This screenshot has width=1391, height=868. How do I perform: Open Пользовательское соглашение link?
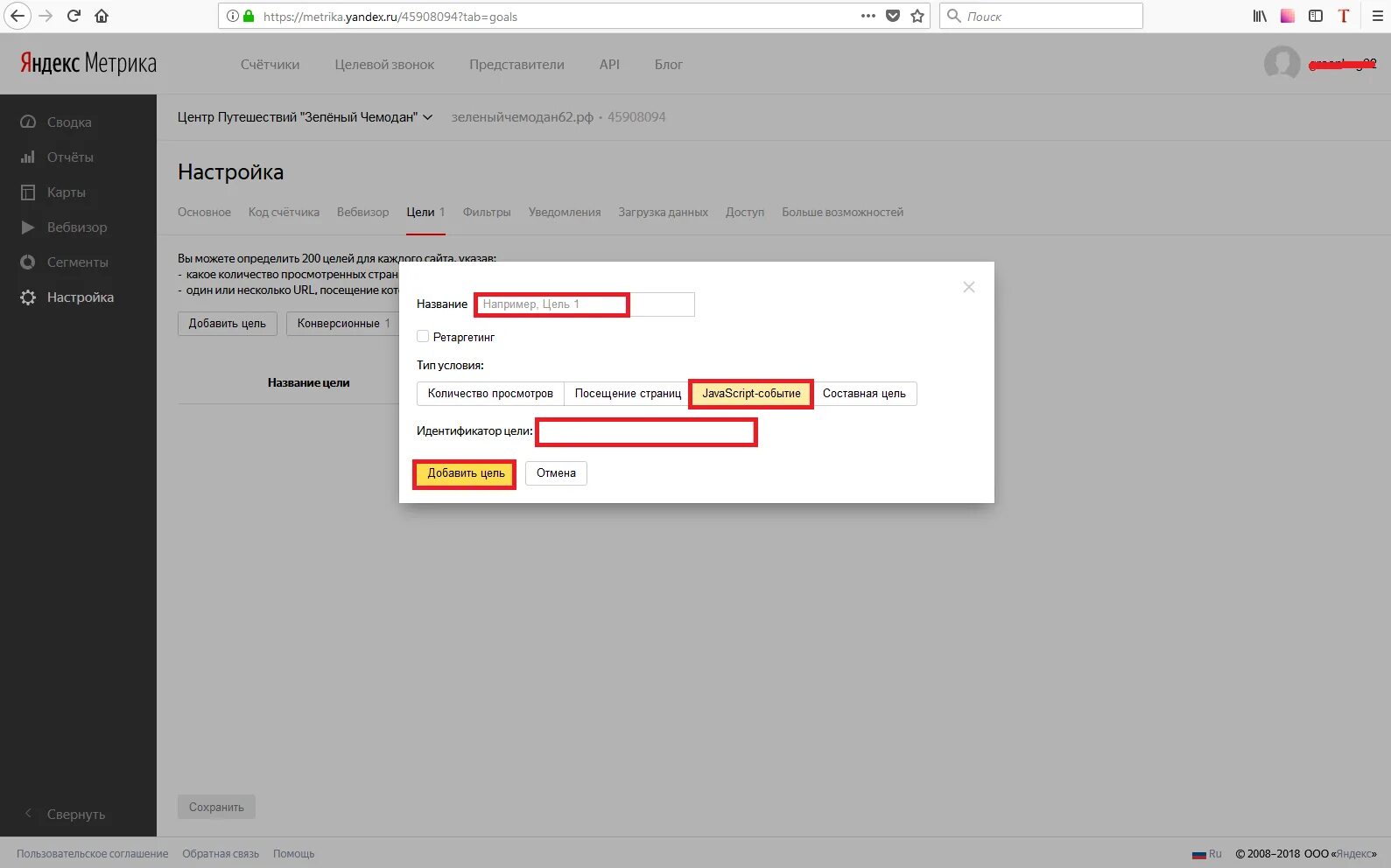(x=92, y=854)
